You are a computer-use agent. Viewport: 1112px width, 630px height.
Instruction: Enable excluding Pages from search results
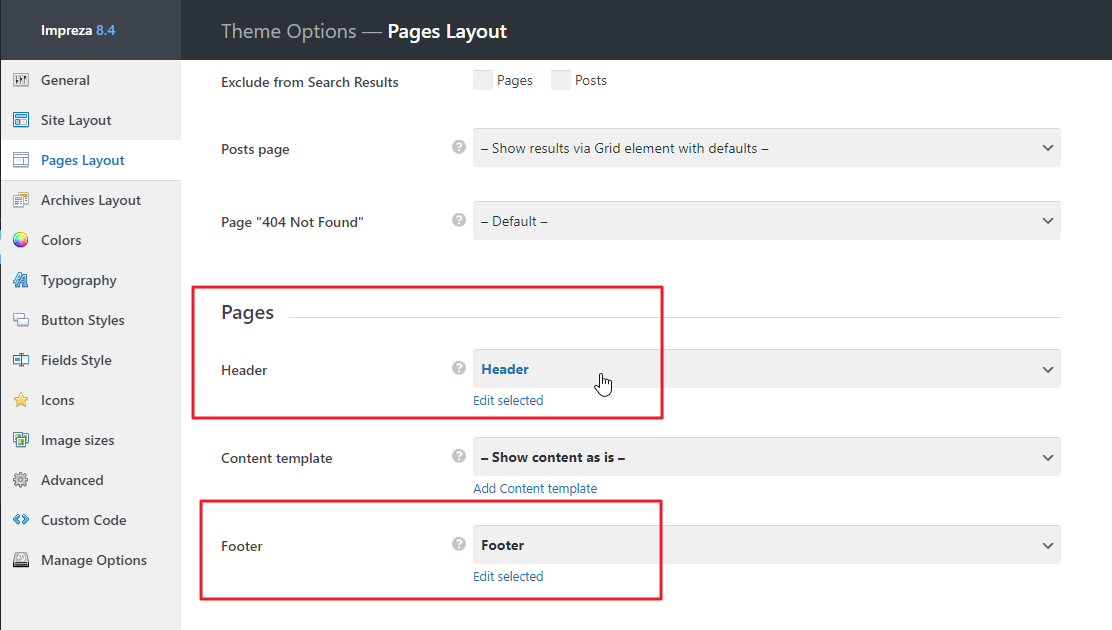483,80
